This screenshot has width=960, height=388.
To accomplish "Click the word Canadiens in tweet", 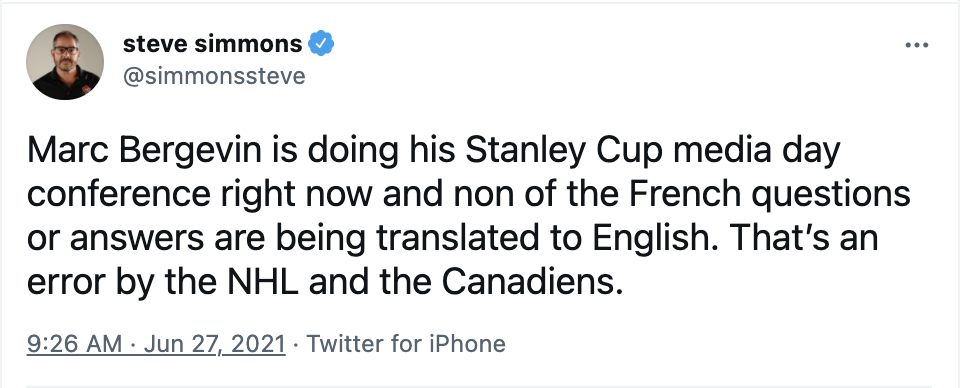I will pos(531,281).
